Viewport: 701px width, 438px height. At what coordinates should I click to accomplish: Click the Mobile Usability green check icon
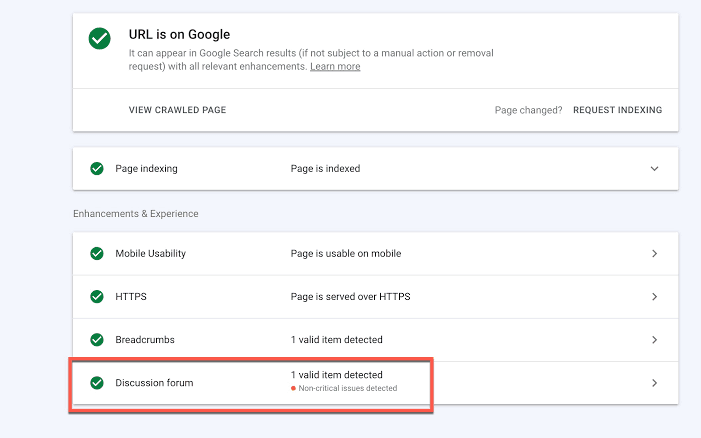97,254
